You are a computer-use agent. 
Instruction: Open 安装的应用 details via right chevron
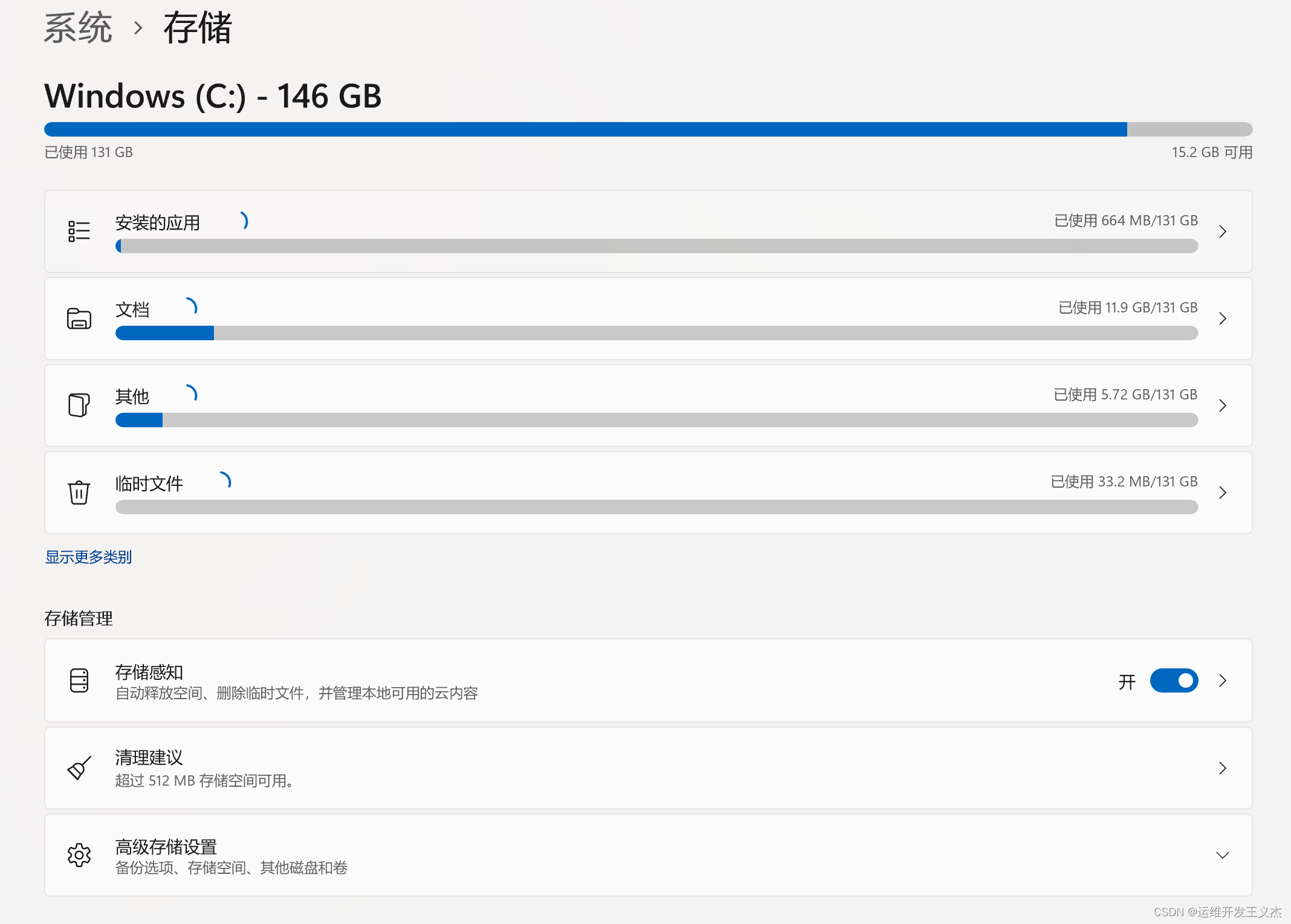tap(1223, 231)
